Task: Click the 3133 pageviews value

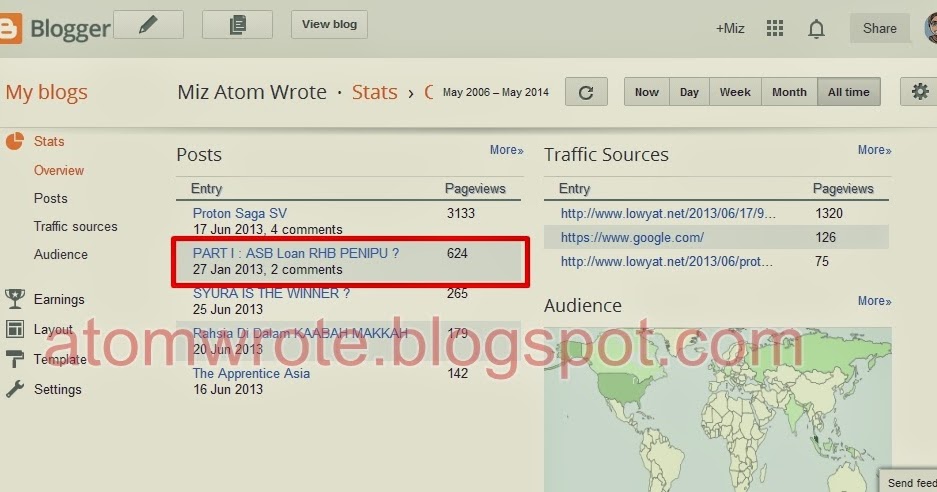Action: (461, 213)
